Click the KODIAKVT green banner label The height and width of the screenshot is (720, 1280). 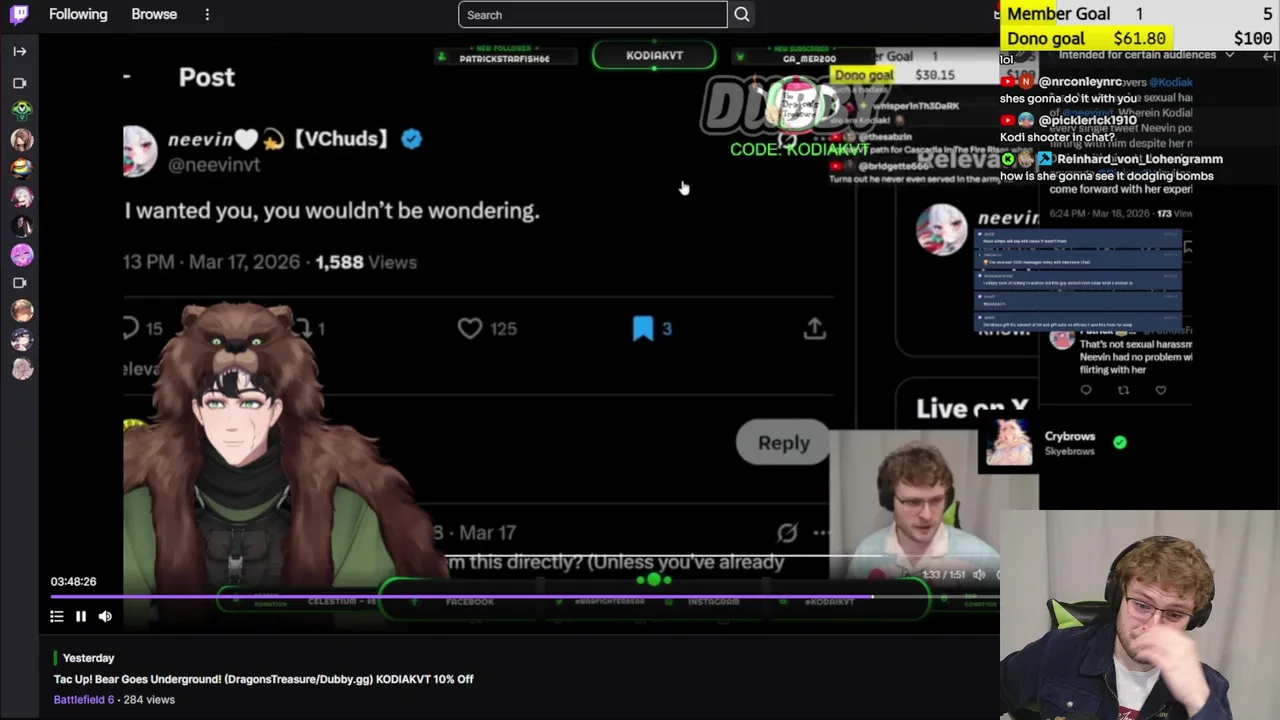[x=654, y=56]
